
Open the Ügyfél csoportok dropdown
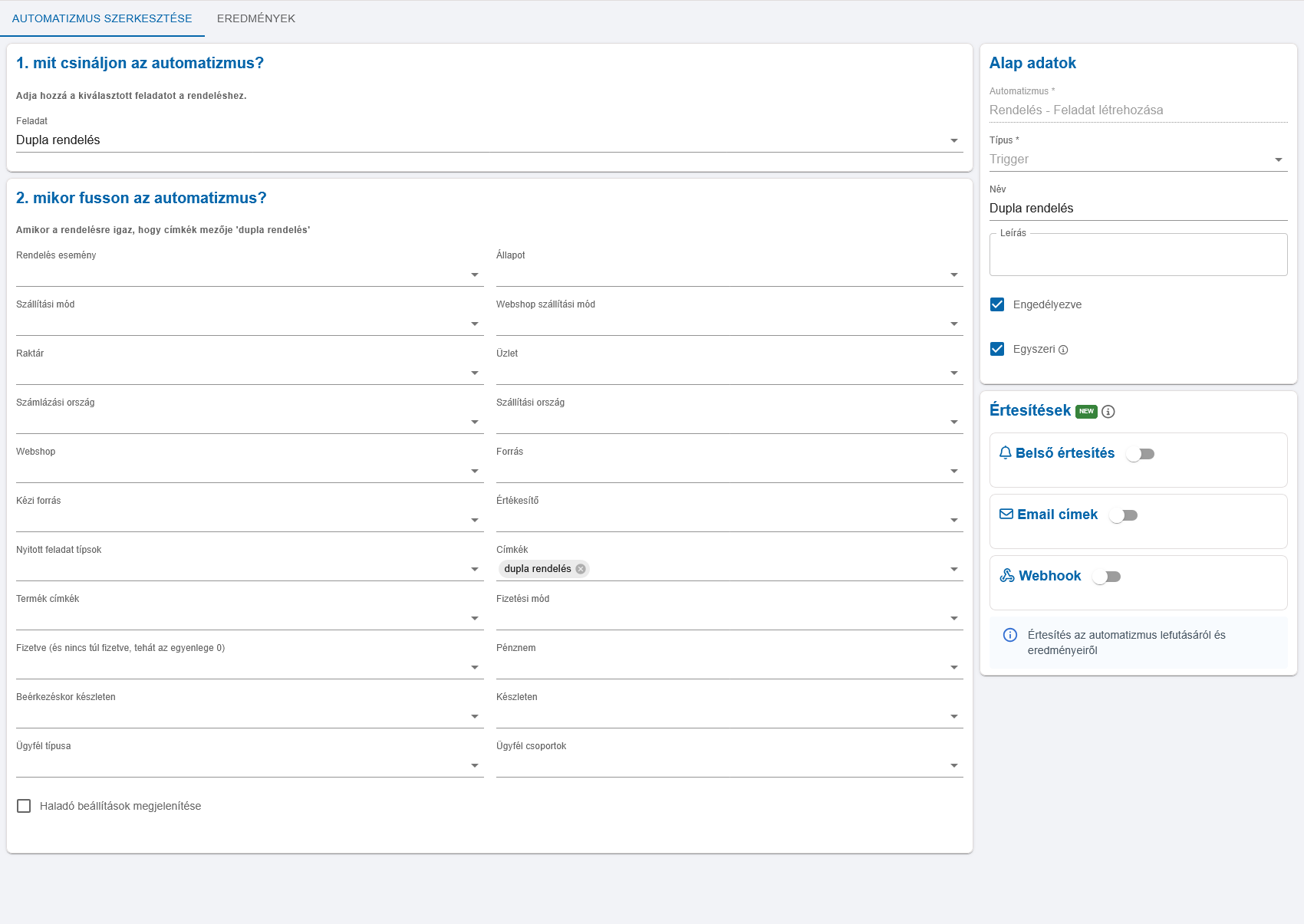pos(729,765)
